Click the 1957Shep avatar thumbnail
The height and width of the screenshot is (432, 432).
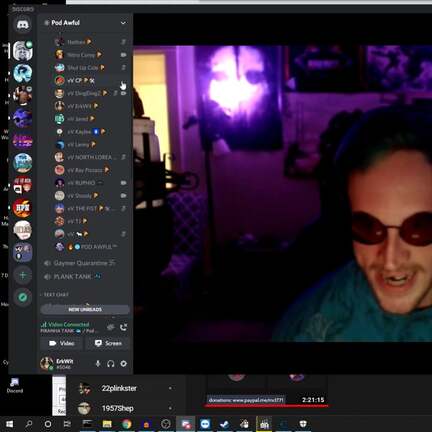(85, 408)
